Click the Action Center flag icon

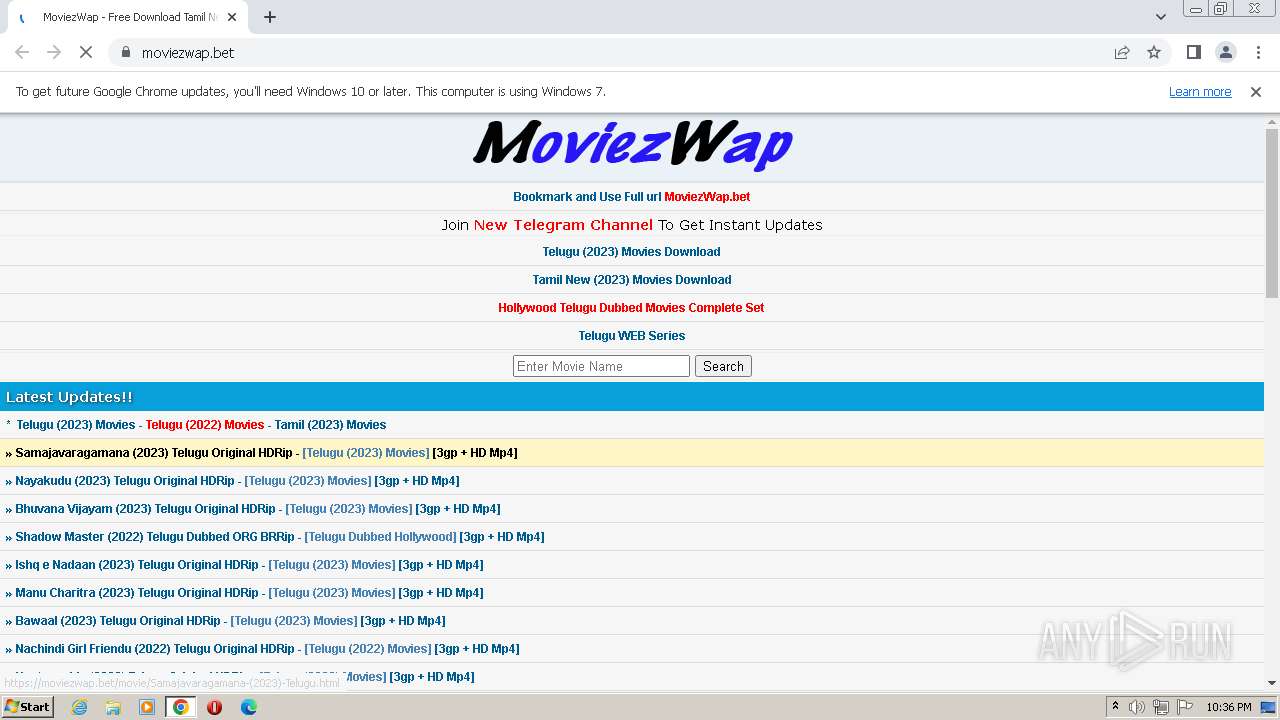[1185, 707]
